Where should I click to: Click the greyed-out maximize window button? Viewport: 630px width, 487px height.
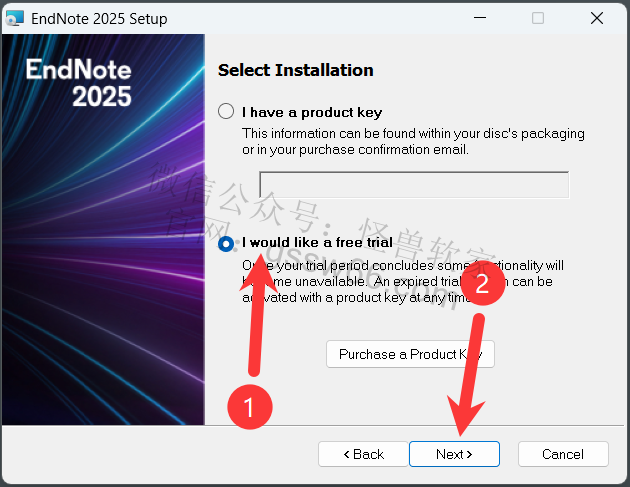click(538, 19)
